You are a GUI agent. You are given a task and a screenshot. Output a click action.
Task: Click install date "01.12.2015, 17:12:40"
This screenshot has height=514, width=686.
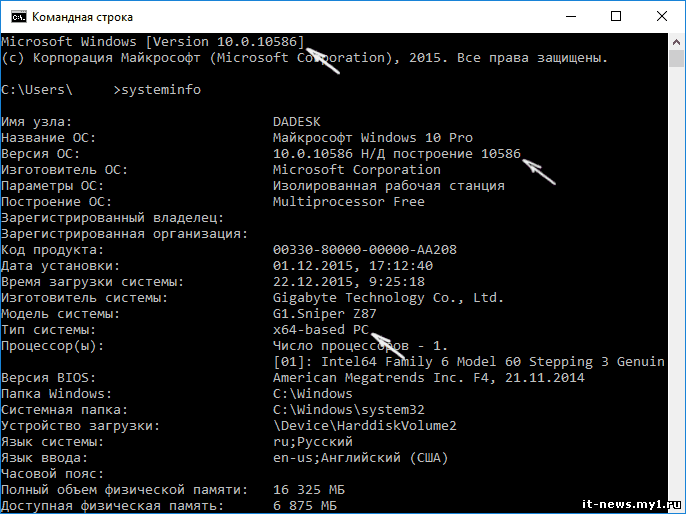pos(353,266)
